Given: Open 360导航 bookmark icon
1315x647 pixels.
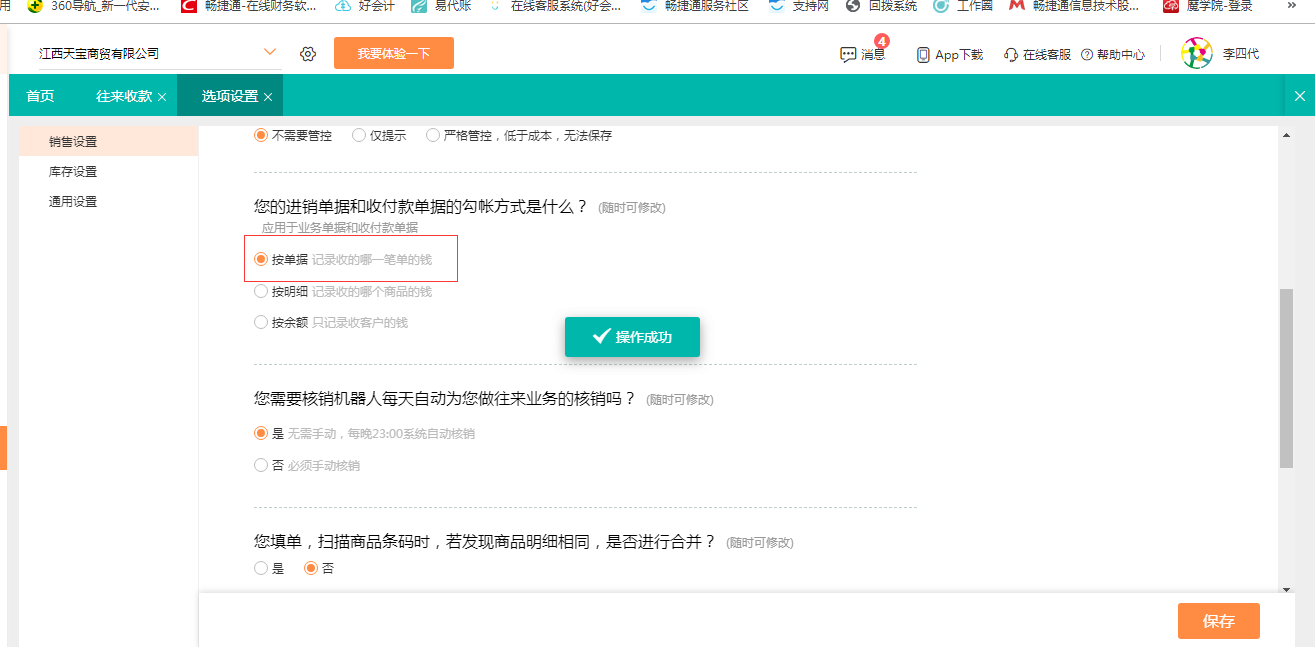Looking at the screenshot, I should point(36,6).
